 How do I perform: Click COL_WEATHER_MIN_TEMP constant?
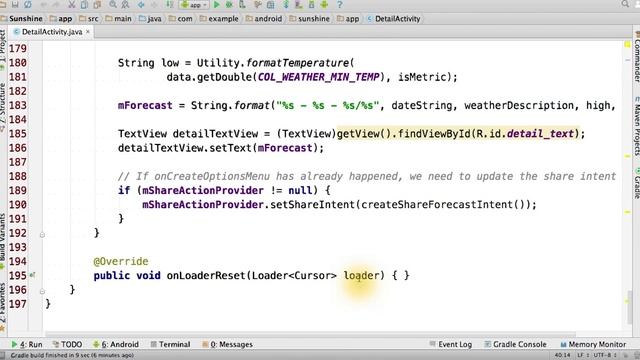tap(318, 77)
